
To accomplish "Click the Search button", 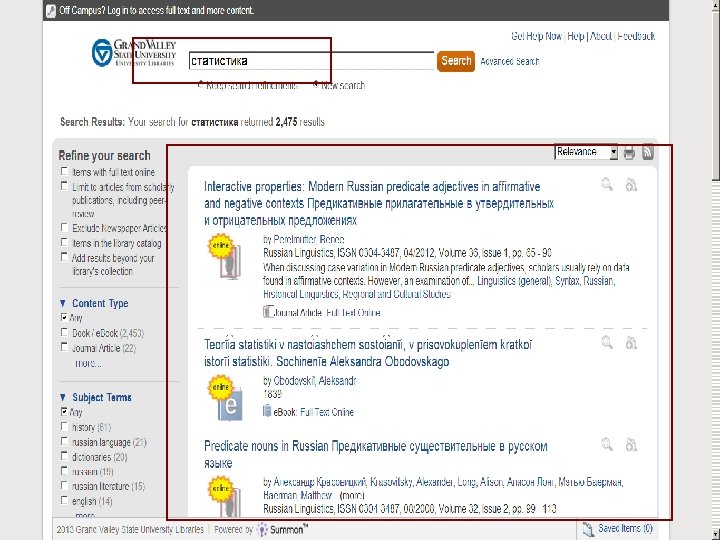I will click(x=456, y=61).
